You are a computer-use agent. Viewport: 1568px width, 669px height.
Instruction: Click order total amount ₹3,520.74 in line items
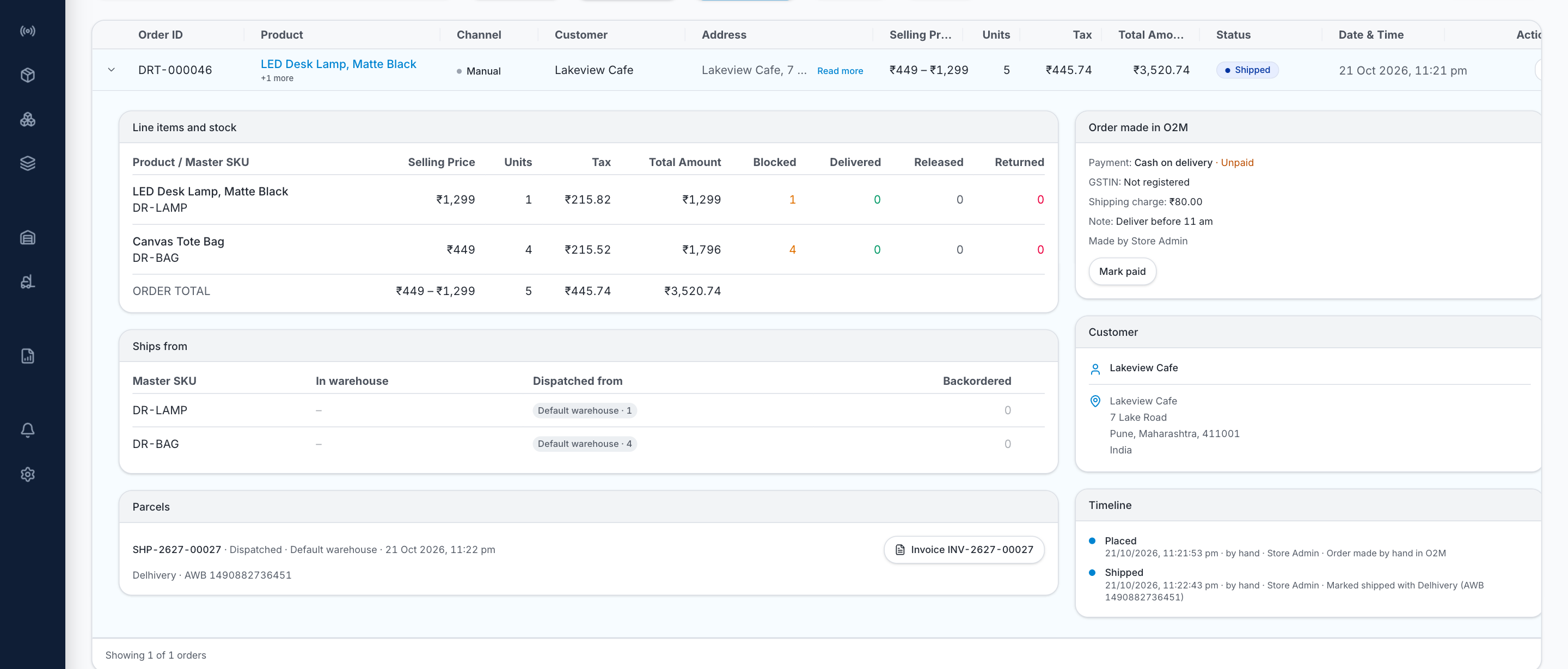pos(692,291)
